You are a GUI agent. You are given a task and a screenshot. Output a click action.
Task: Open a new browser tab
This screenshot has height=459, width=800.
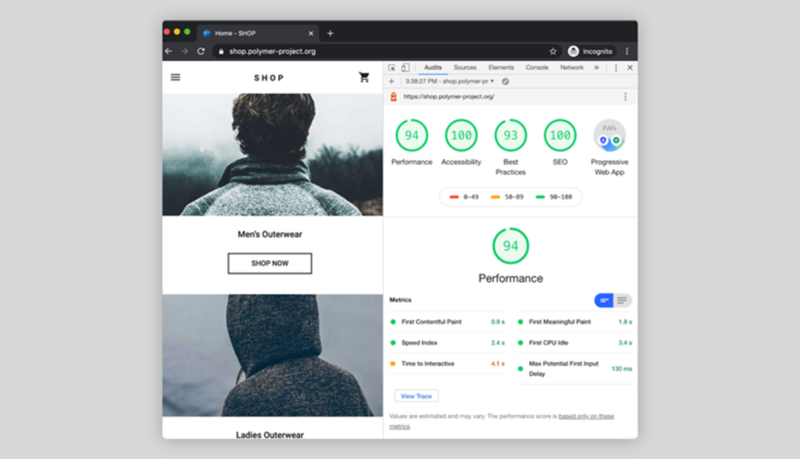[330, 33]
